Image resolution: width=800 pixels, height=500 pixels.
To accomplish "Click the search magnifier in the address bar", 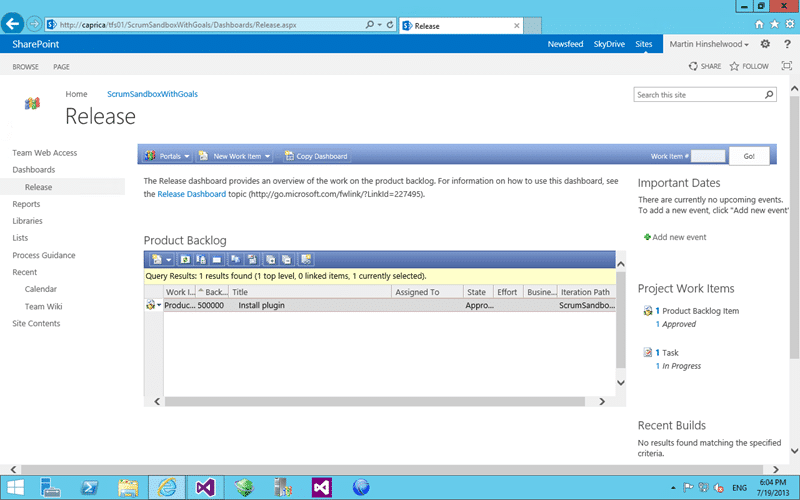I will pos(370,24).
